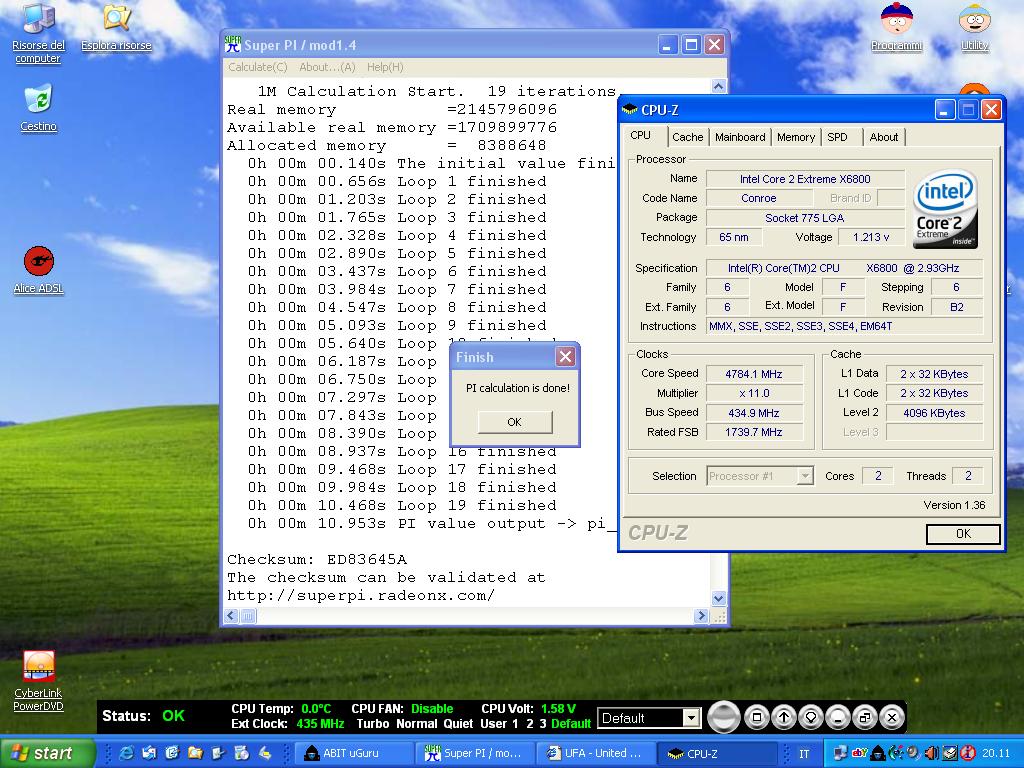Select Quiet mode in uGuru bar
Screen dimensions: 1024x768
458,724
